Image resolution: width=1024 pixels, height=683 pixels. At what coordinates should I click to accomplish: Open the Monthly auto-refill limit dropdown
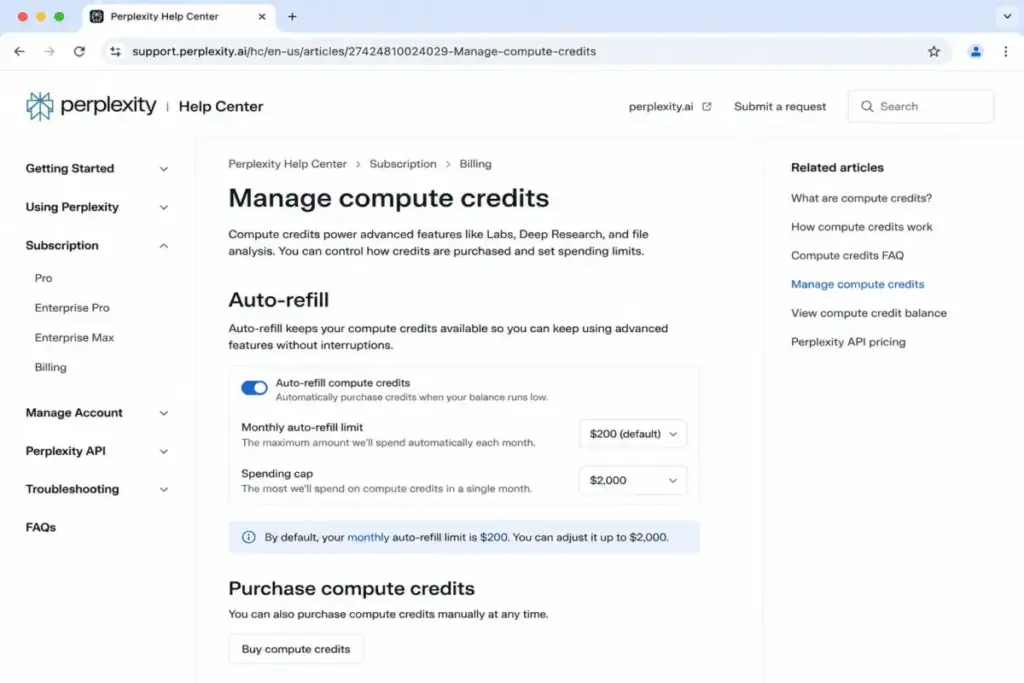(632, 434)
